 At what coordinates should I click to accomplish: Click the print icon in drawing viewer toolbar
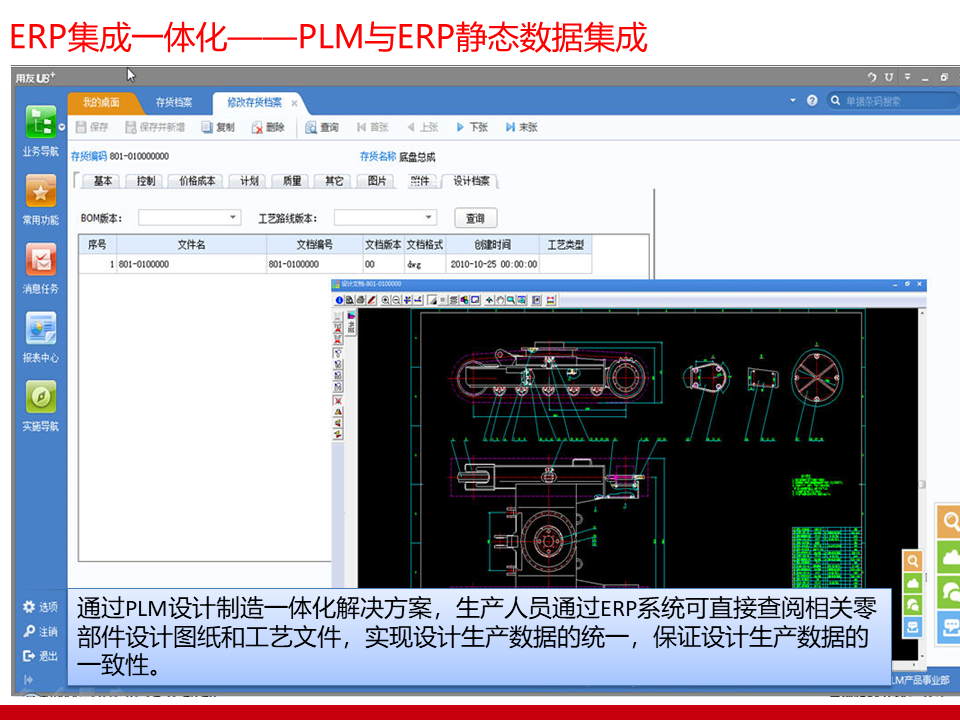tap(361, 300)
